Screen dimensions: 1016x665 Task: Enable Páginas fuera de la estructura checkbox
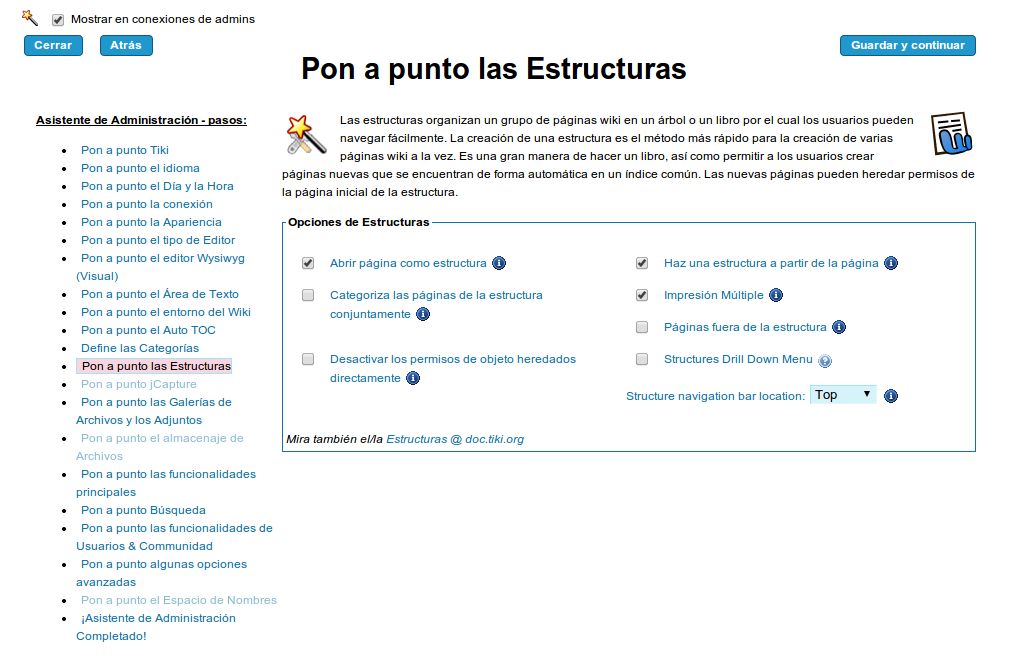[642, 328]
